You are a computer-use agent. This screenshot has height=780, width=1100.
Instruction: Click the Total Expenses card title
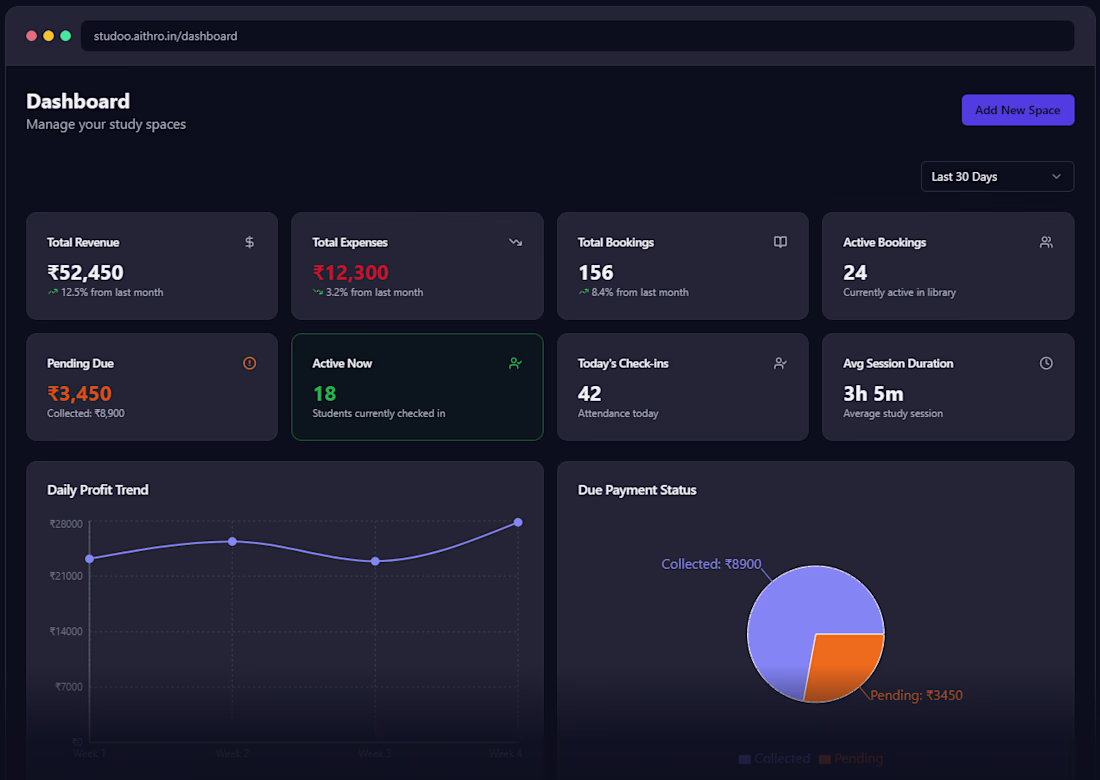tap(350, 242)
